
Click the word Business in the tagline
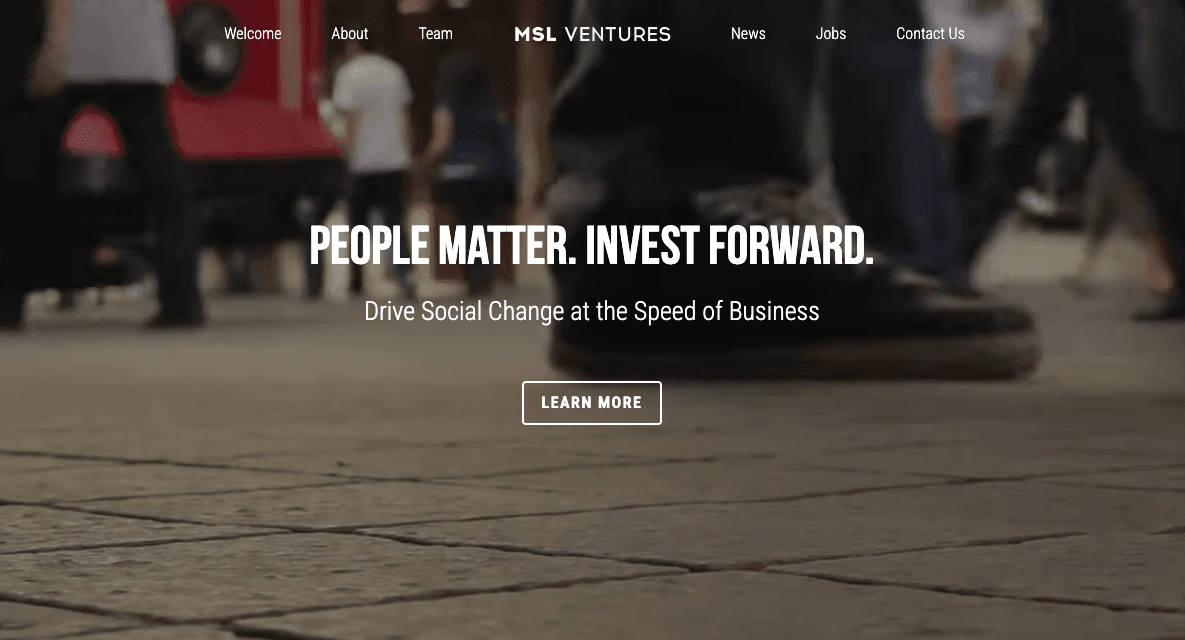click(x=774, y=311)
